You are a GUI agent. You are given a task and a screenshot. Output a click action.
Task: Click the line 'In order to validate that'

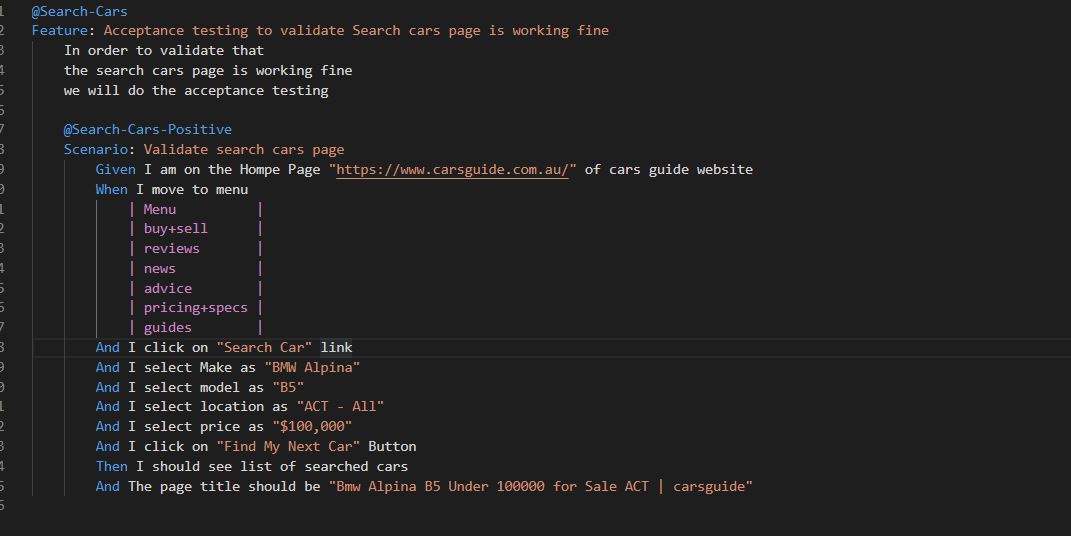pos(164,51)
